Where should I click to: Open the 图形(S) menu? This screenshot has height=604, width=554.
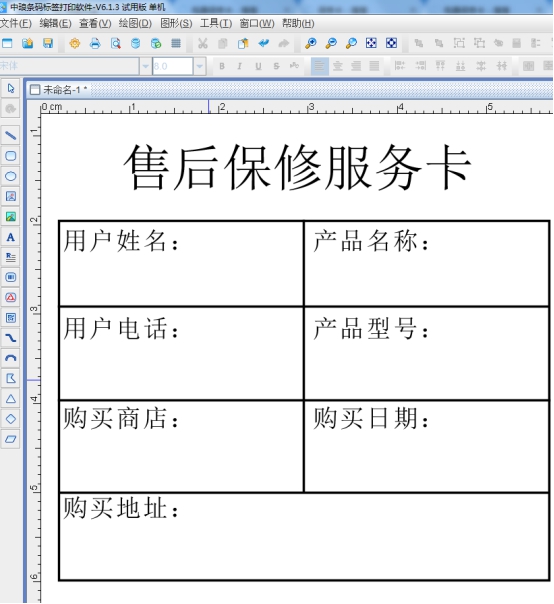[x=176, y=23]
